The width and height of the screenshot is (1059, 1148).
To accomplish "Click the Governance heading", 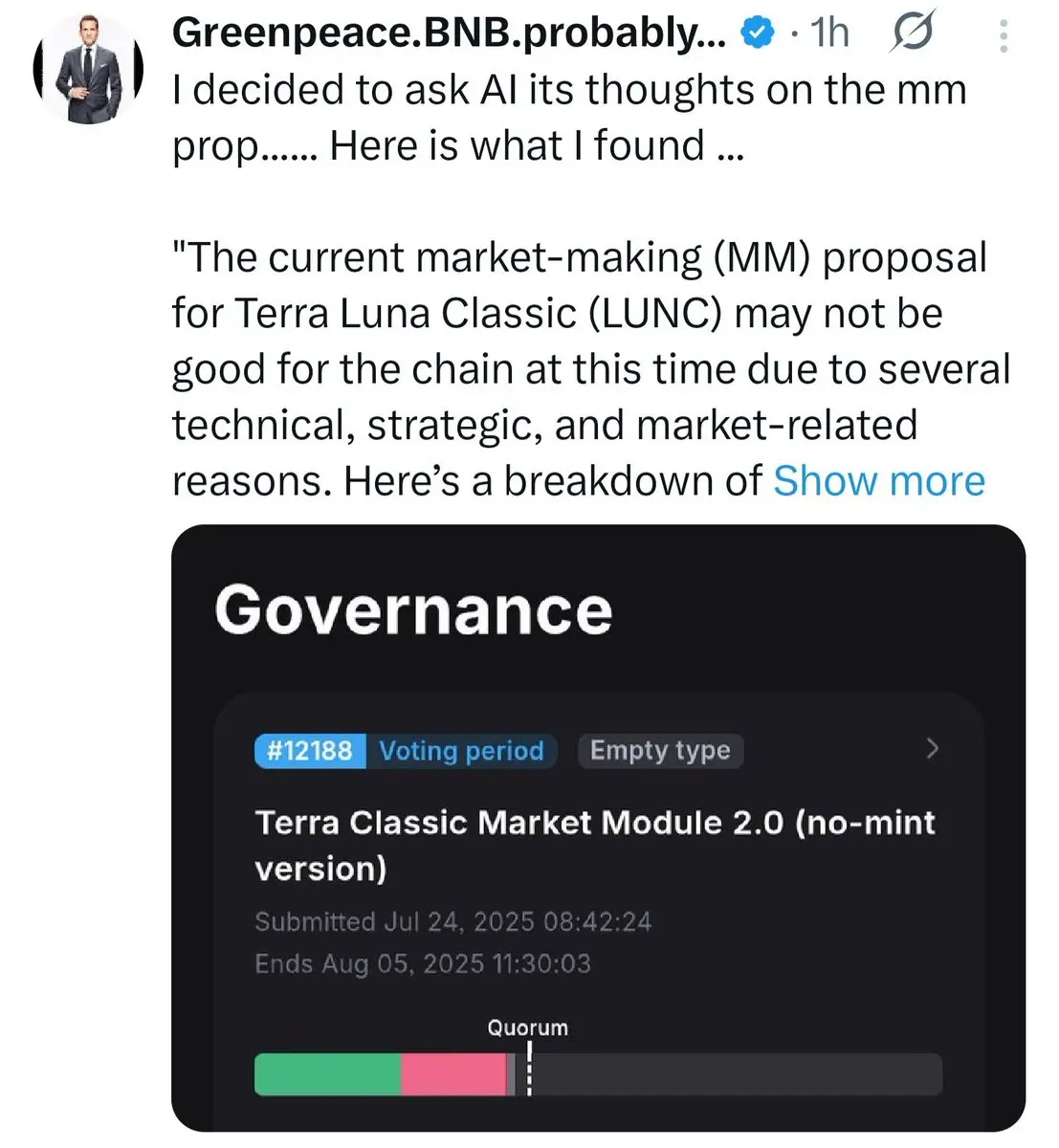I will (413, 609).
